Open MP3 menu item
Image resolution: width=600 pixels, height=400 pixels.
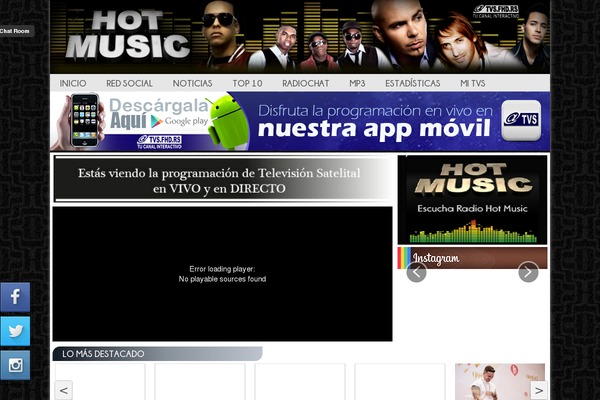[x=357, y=83]
